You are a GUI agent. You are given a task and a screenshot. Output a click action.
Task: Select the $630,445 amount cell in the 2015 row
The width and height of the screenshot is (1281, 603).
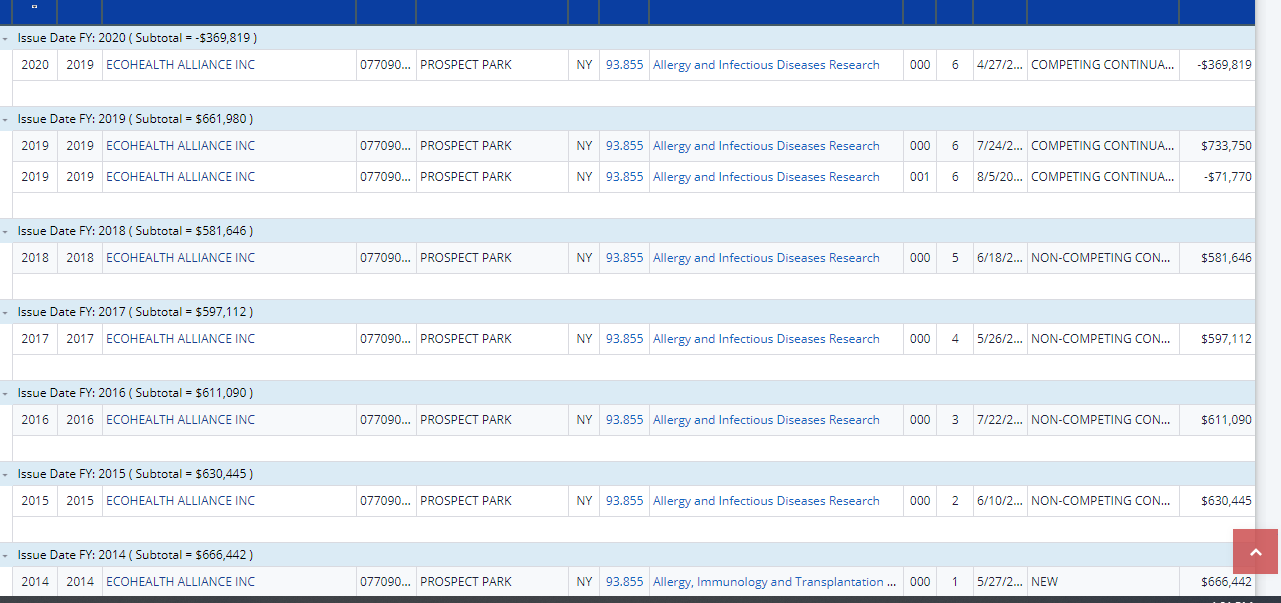pos(1217,501)
